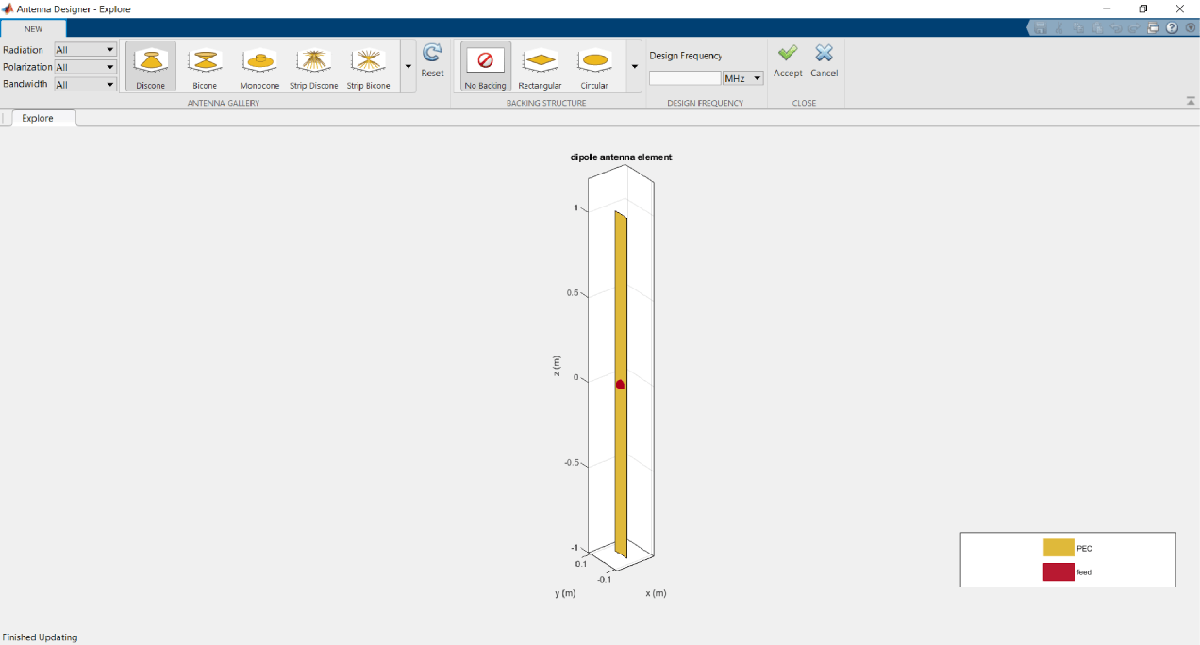Select the No Backing structure option
This screenshot has width=1200, height=645.
click(x=485, y=67)
